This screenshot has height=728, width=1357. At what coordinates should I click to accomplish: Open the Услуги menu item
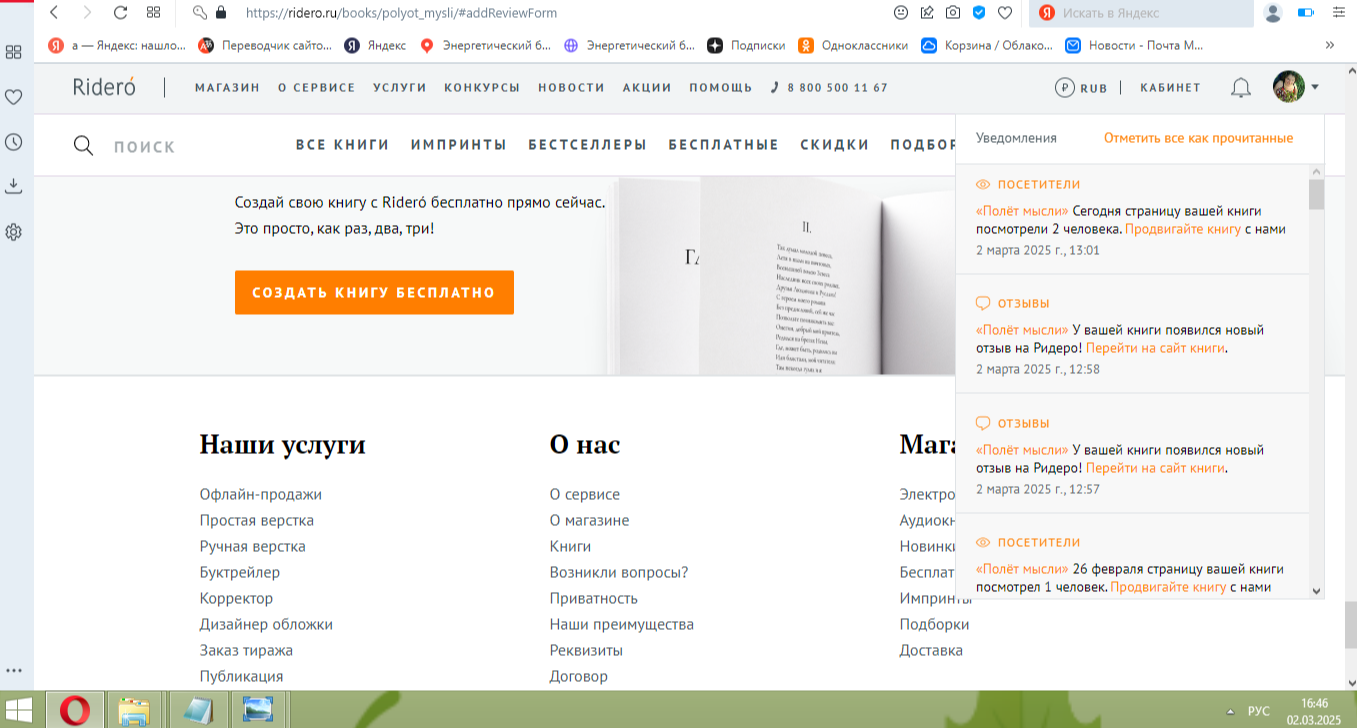point(400,88)
